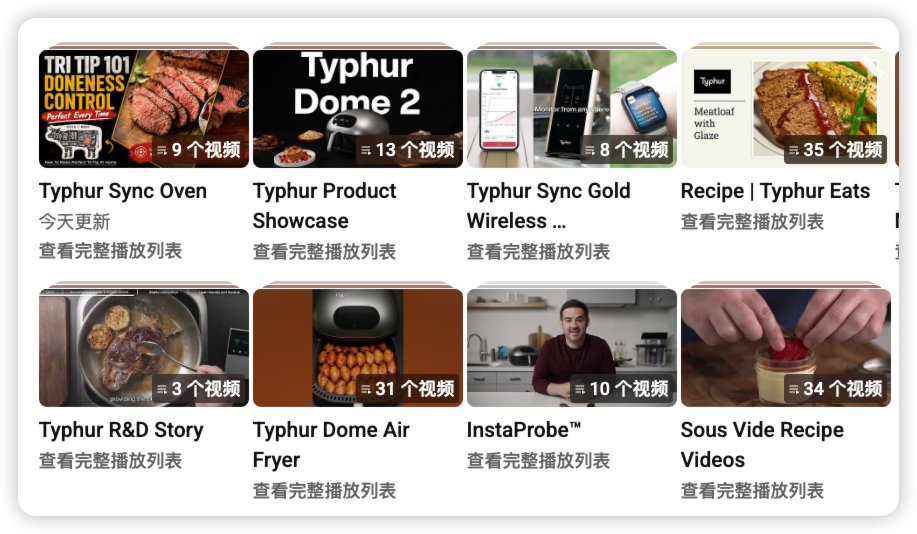Image resolution: width=917 pixels, height=534 pixels.
Task: Click the playlist icon on the 9-video badge
Action: 162,150
